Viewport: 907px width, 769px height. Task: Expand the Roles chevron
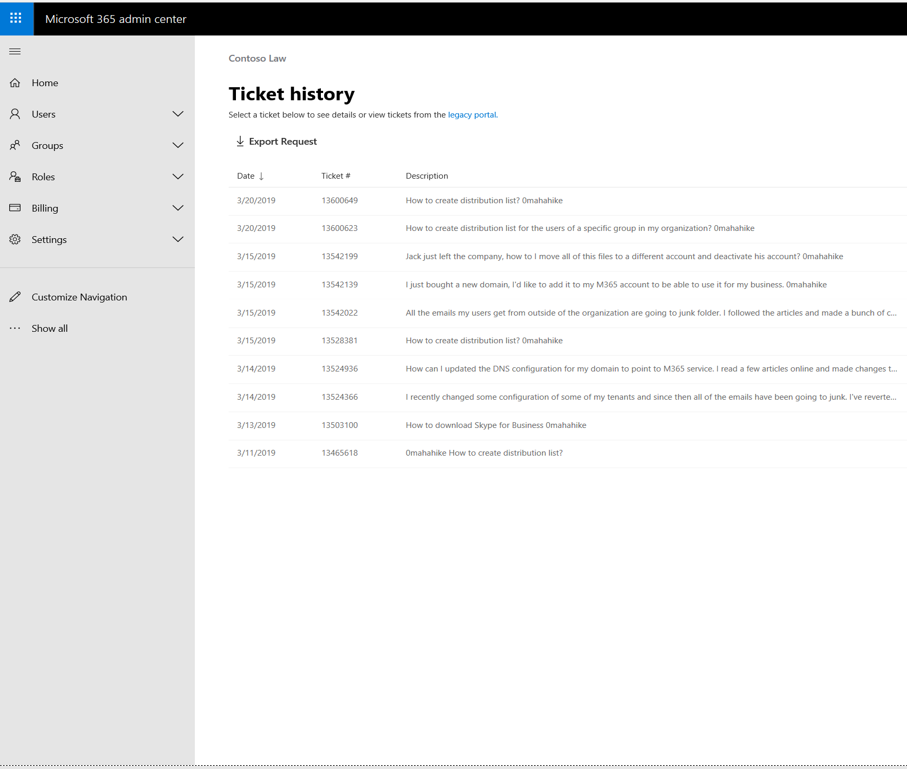point(178,176)
